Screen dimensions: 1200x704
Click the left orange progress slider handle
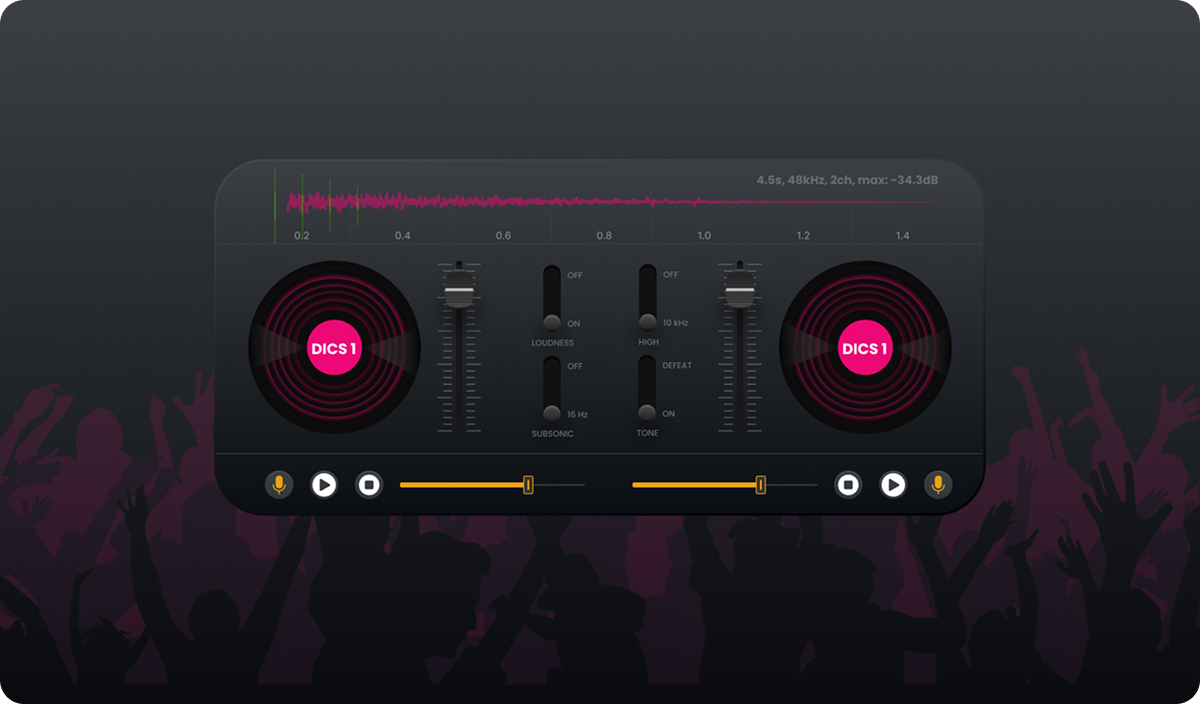tap(528, 485)
